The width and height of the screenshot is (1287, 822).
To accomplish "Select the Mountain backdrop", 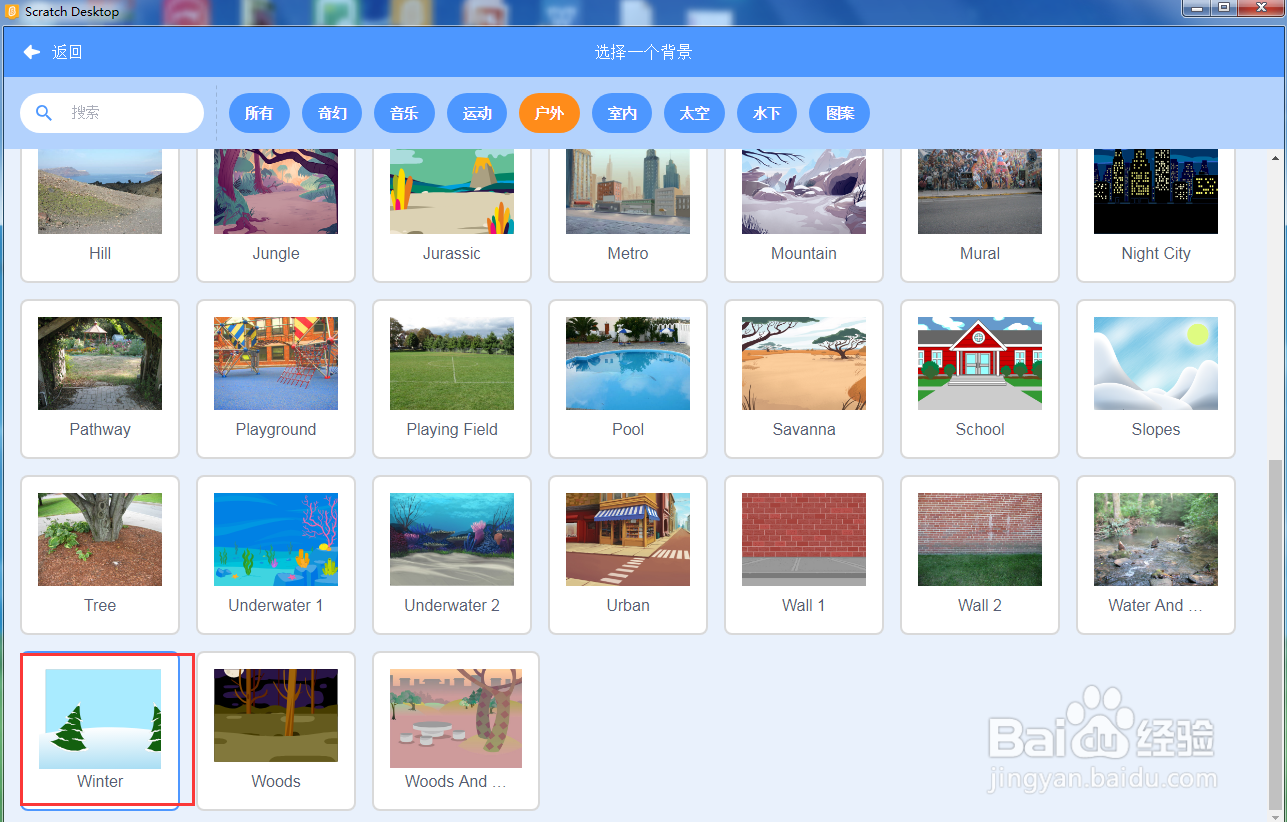I will click(x=804, y=214).
